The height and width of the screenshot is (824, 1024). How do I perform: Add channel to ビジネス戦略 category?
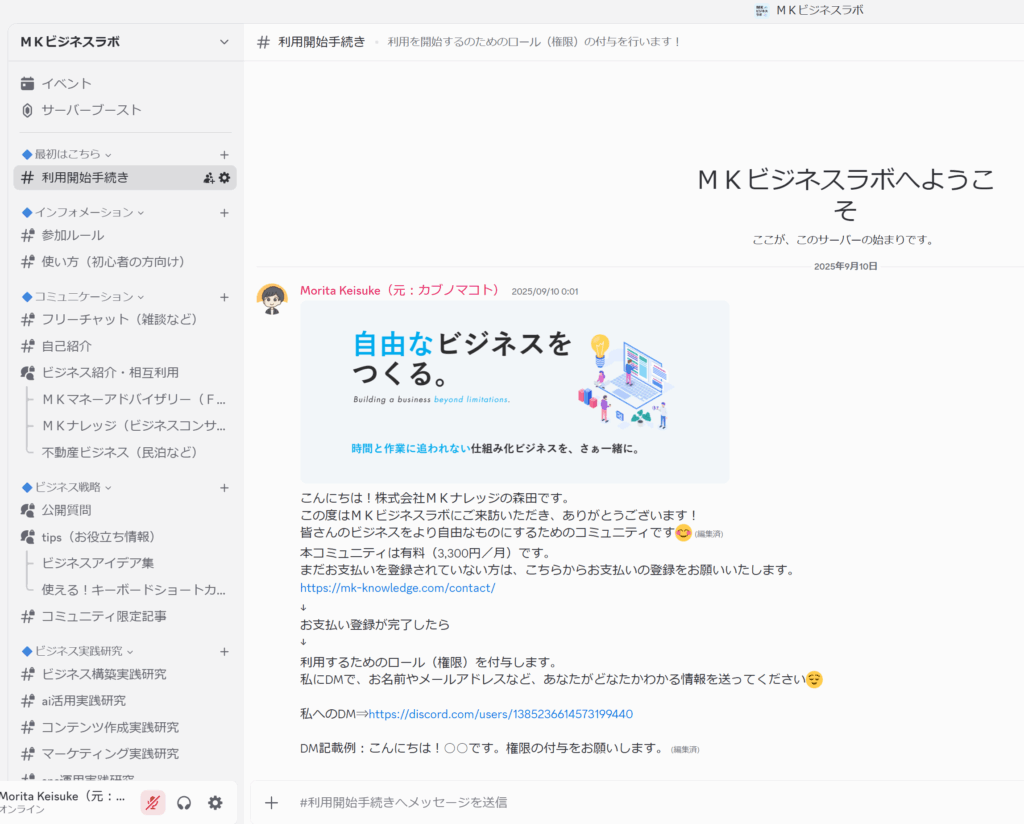[x=224, y=487]
